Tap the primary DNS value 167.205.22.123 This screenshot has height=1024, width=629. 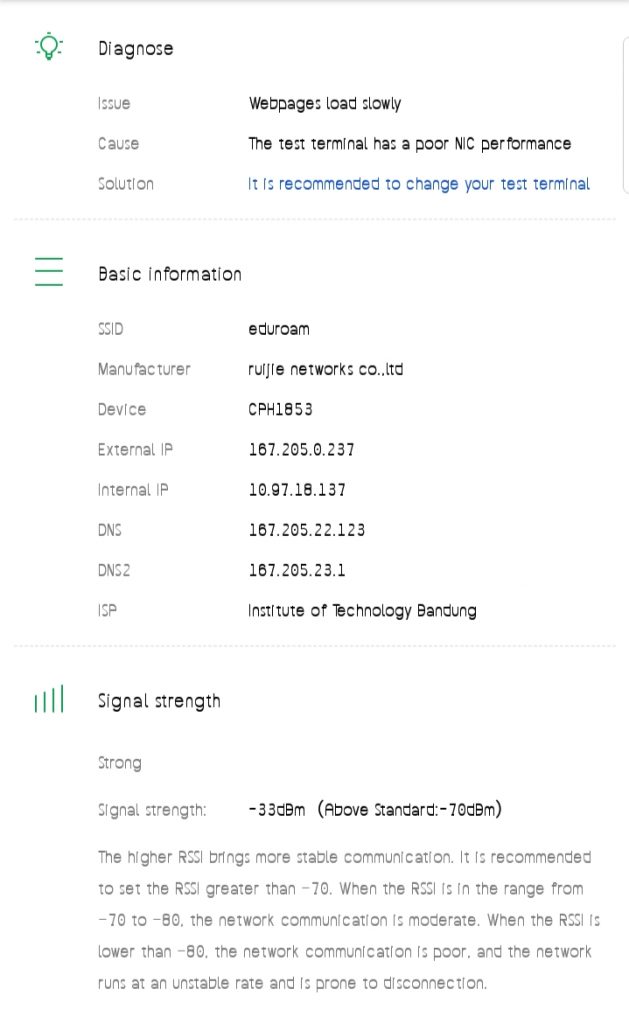(306, 530)
